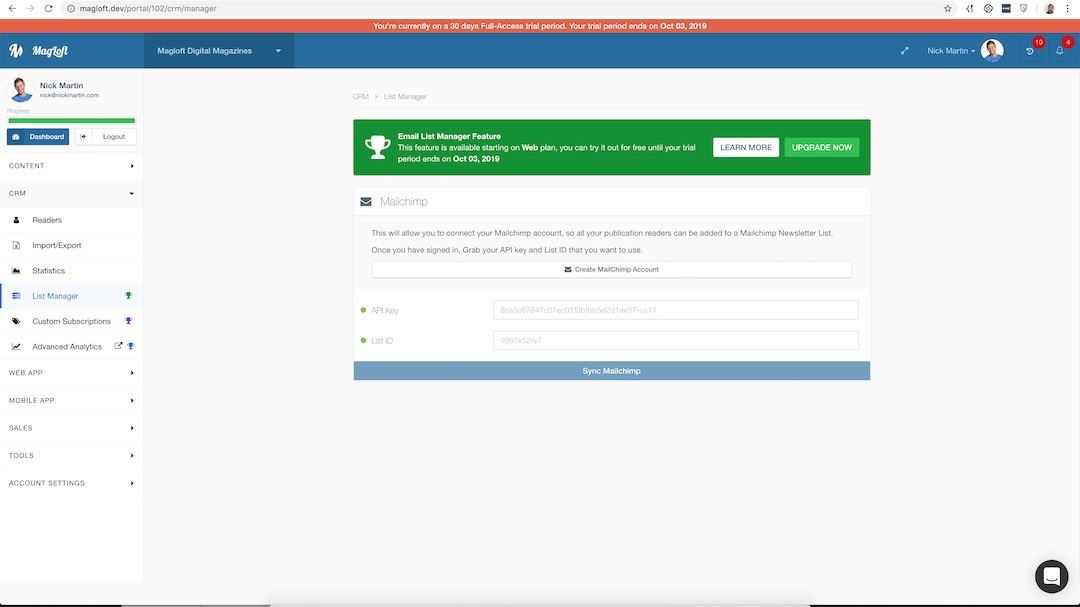This screenshot has height=607, width=1080.
Task: Focus the List ID input field
Action: [676, 340]
